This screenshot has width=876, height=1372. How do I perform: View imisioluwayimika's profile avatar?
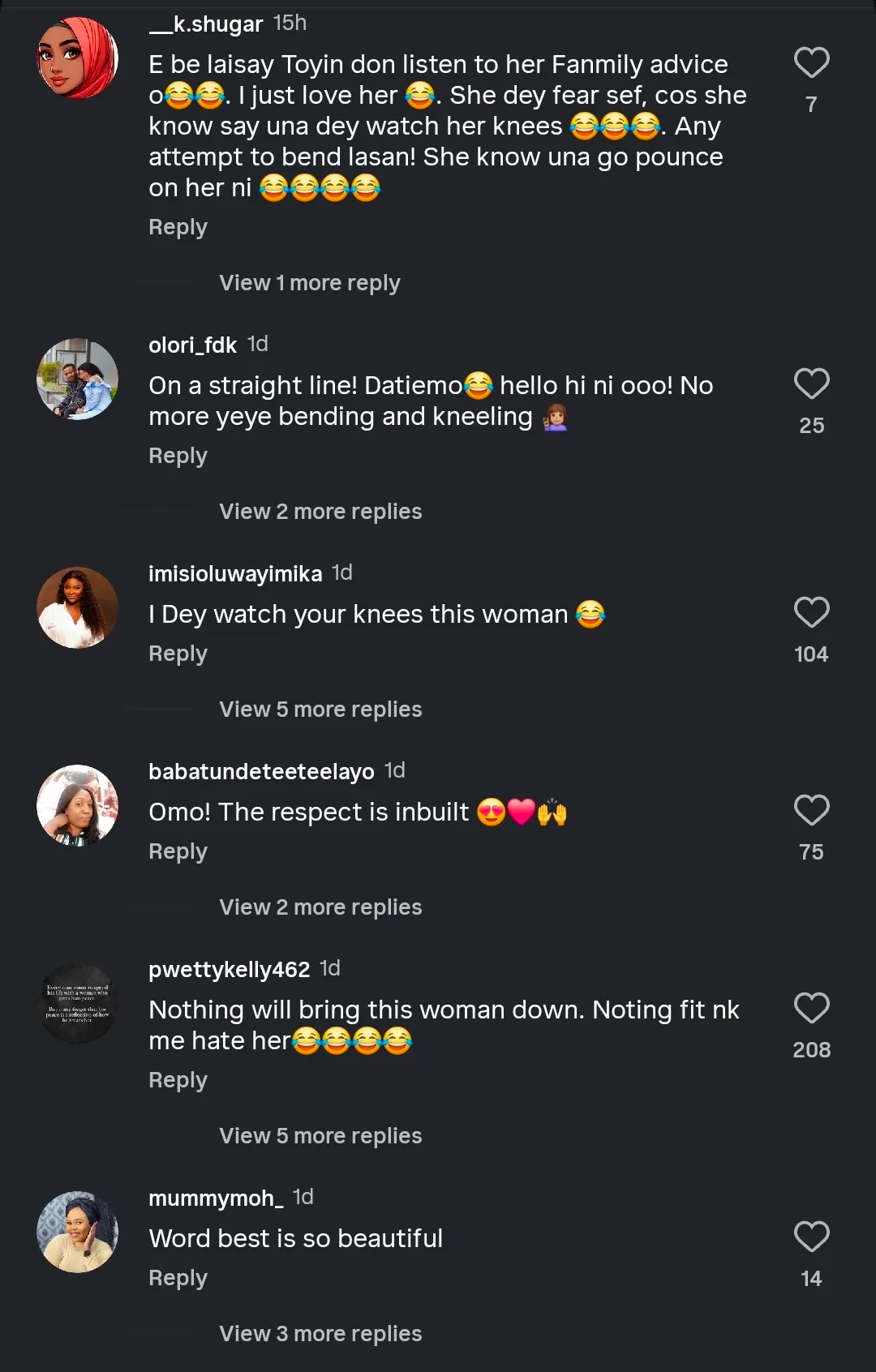(78, 608)
